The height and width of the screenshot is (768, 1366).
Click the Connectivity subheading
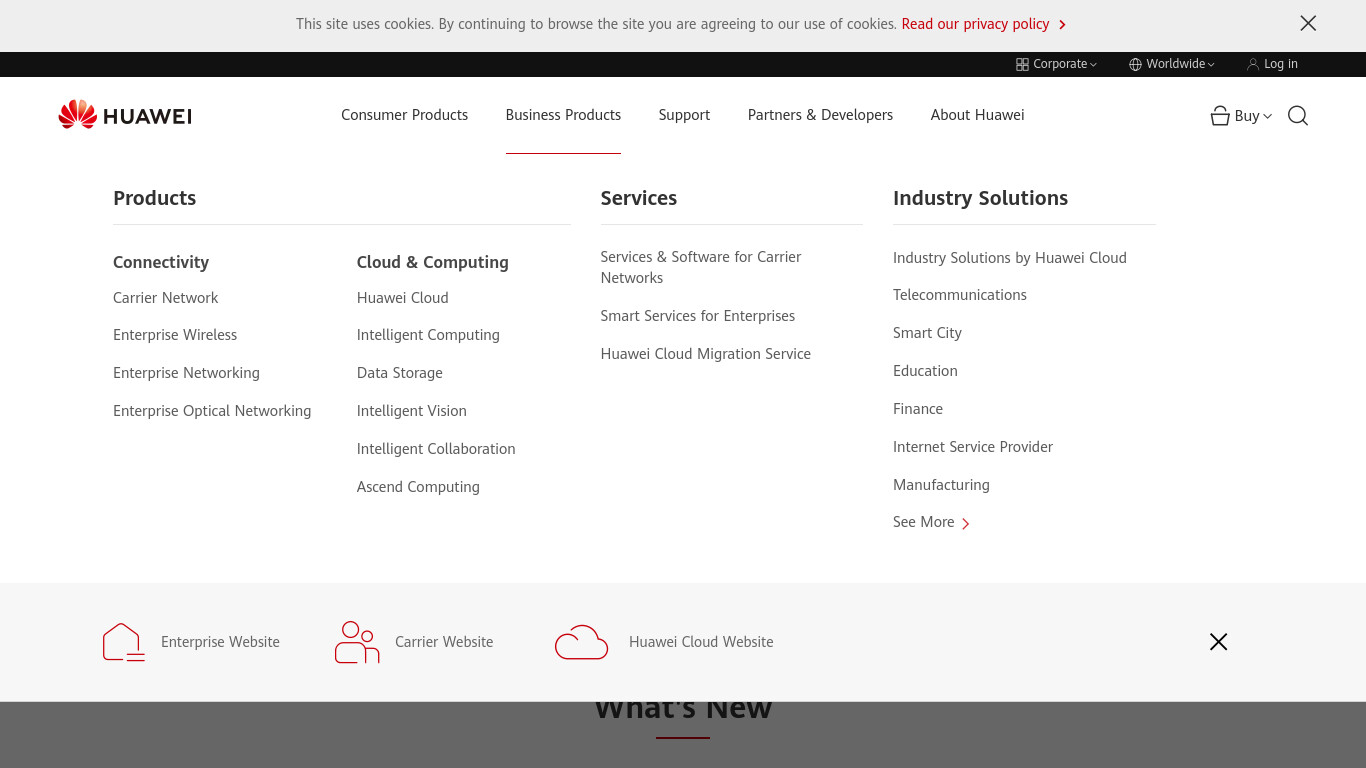click(161, 262)
